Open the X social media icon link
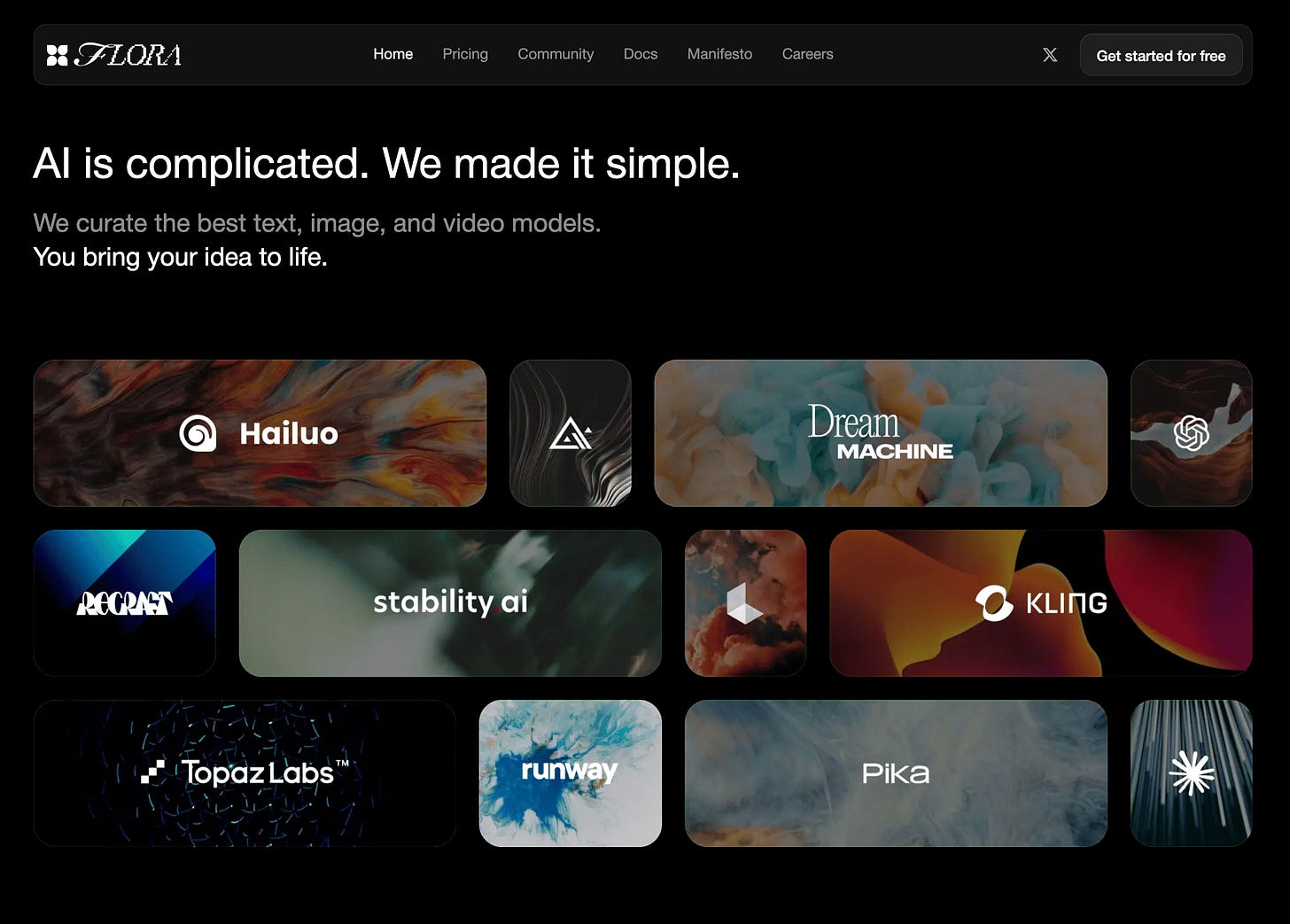This screenshot has height=924, width=1290. [x=1050, y=55]
